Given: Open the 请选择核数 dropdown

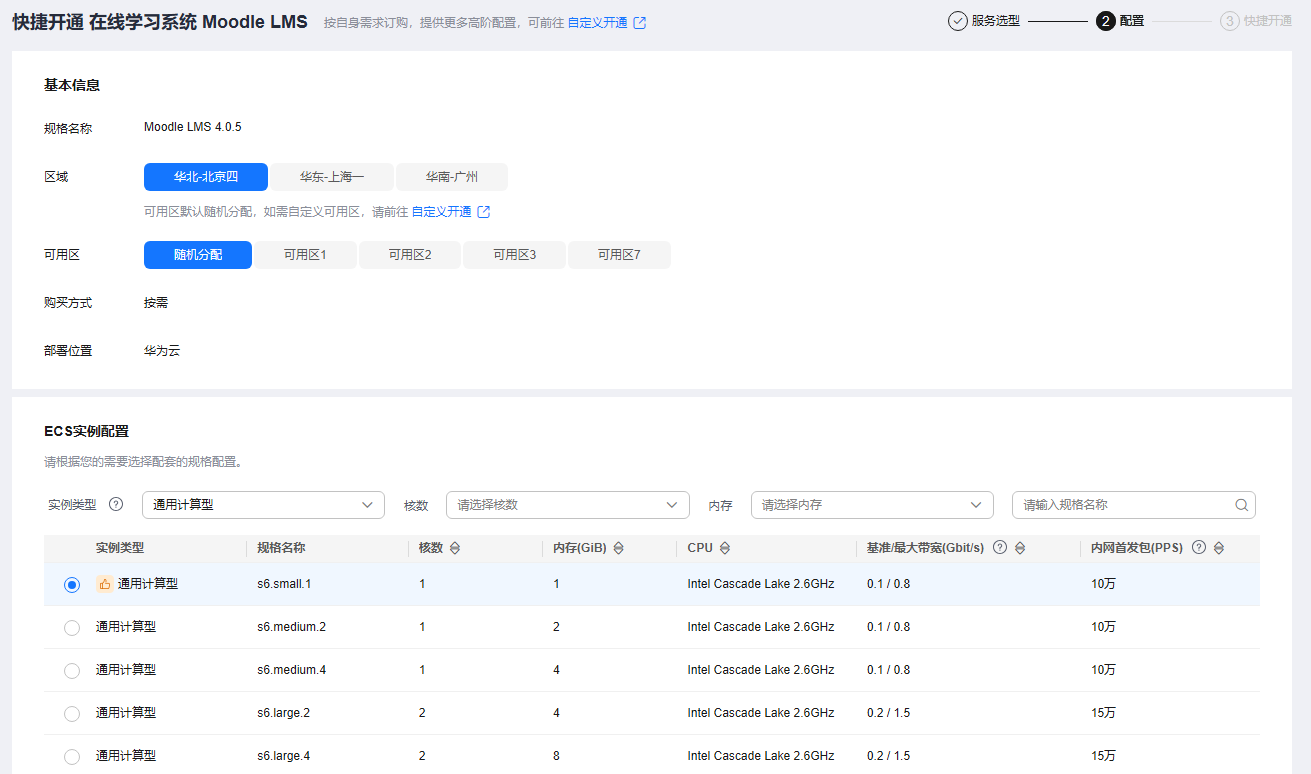Looking at the screenshot, I should [568, 505].
